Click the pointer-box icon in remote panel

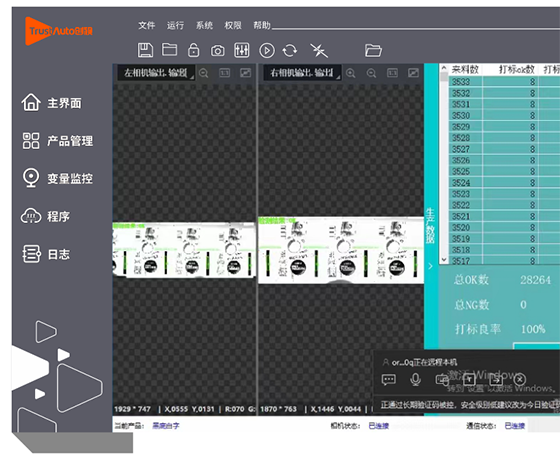coord(469,379)
